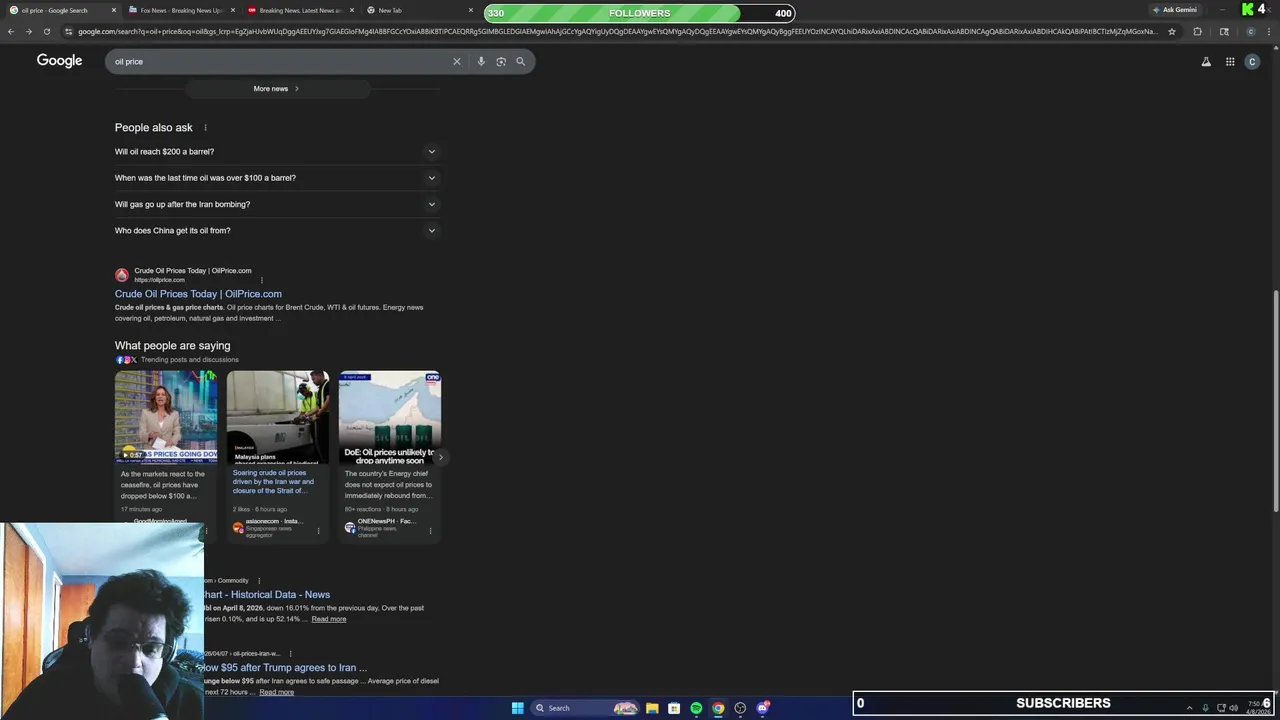Viewport: 1280px width, 720px height.
Task: Start a voice search with the microphone
Action: coord(481,61)
